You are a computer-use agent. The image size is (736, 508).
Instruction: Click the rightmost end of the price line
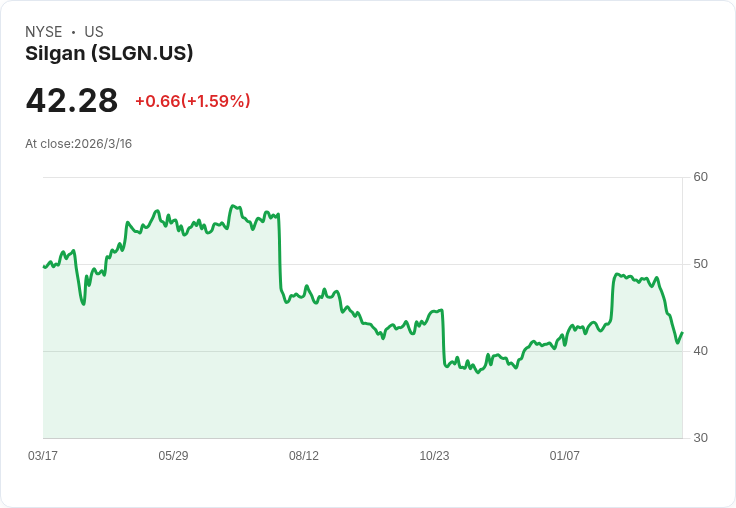click(682, 333)
